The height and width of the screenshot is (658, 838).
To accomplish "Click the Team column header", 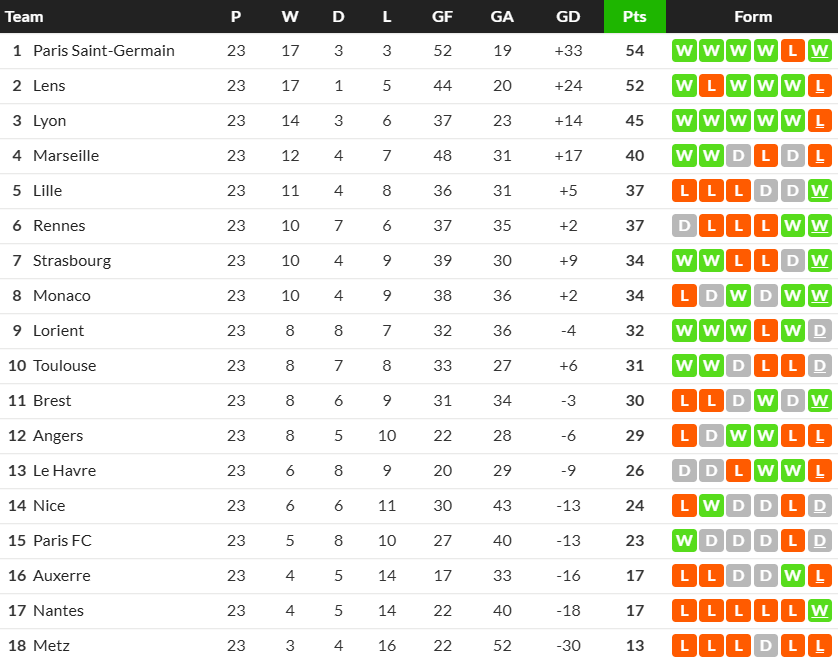I will 25,17.
